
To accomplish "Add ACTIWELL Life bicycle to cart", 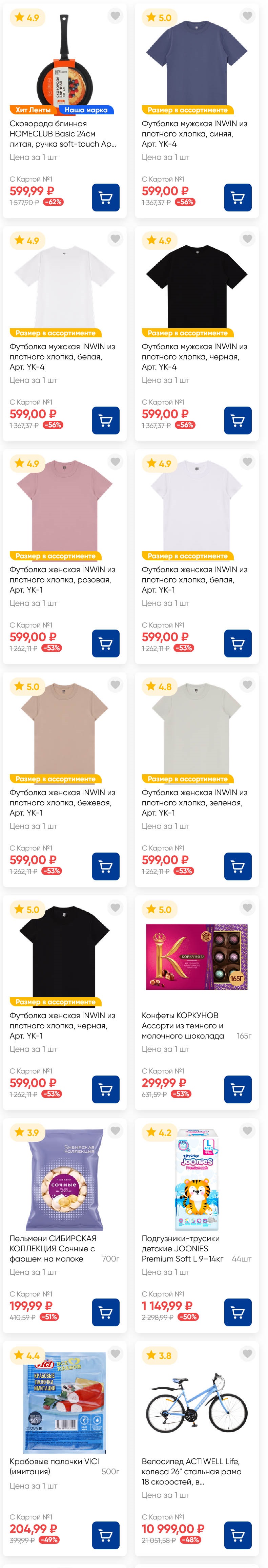I will [238, 1534].
